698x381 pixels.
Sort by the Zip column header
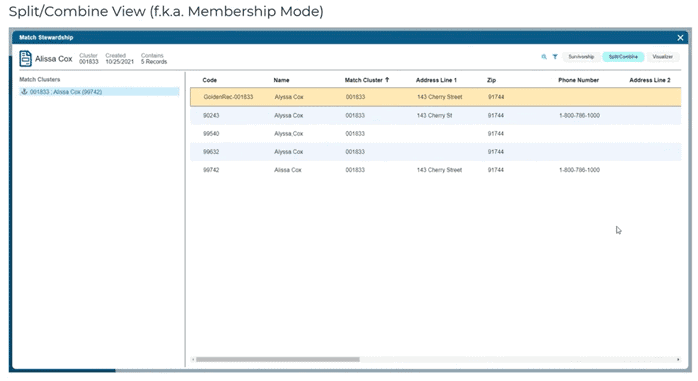491,80
